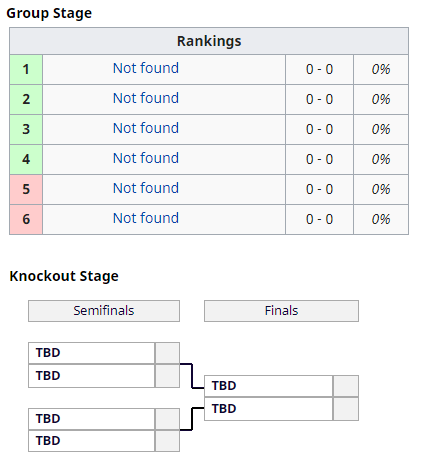Select first TBD team in bottom semifinal

pyautogui.click(x=92, y=419)
